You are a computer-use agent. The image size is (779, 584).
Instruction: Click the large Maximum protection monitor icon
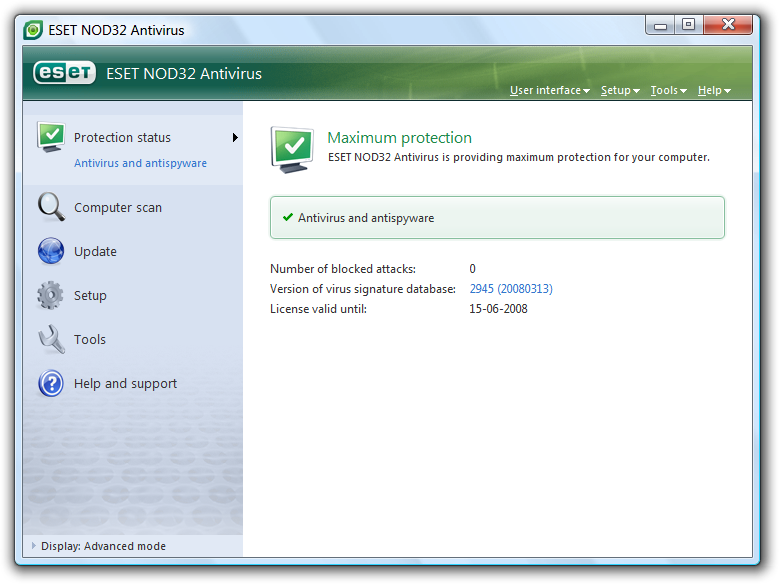coord(293,148)
